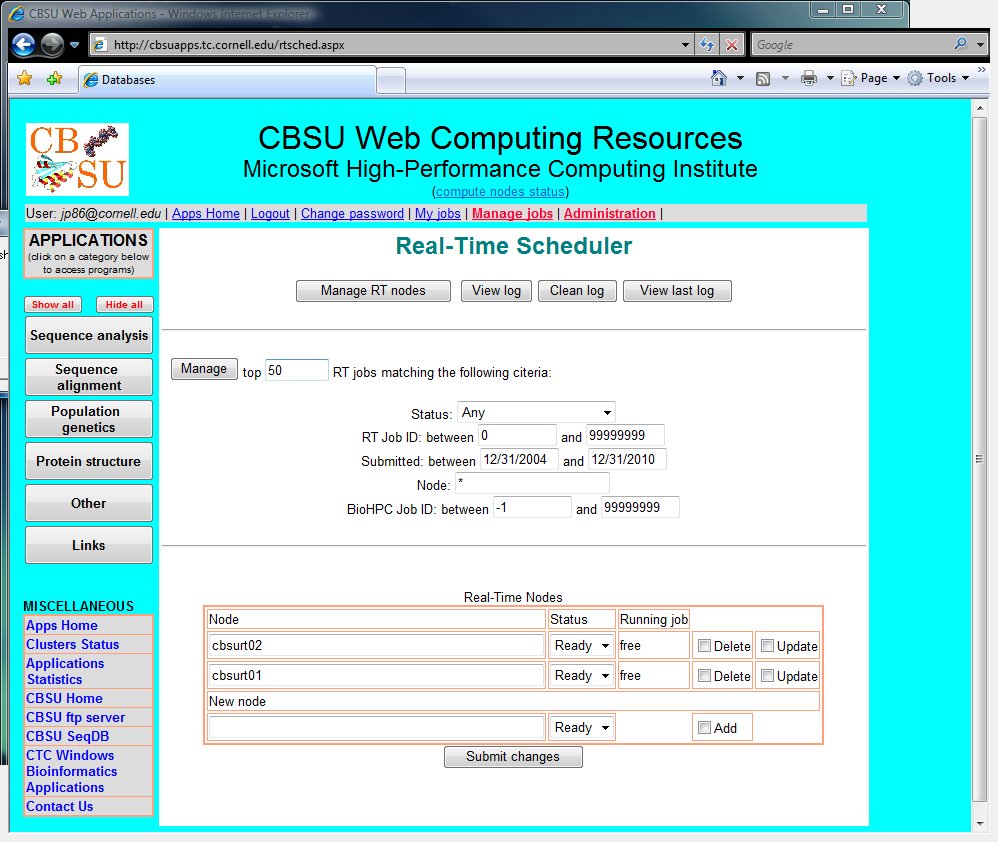Click the Node criteria input field
Viewport: 998px width, 842px height.
point(532,484)
